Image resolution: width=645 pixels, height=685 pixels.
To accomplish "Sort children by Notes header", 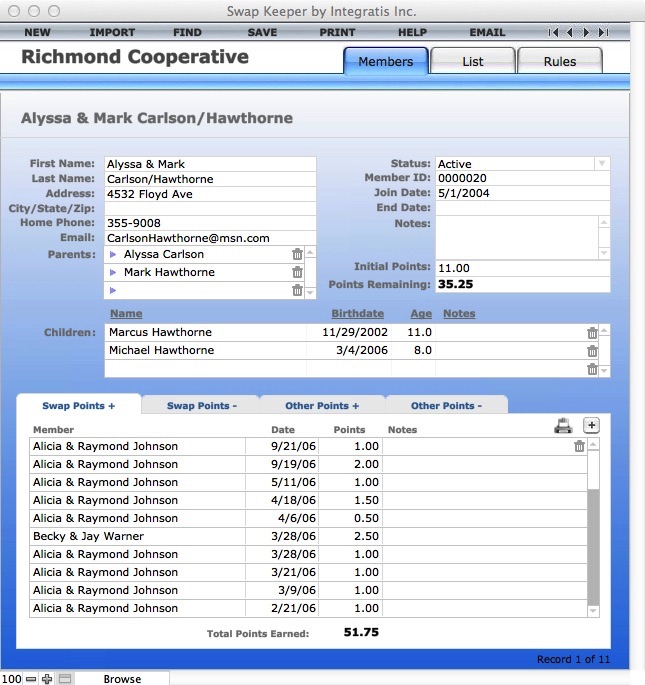I will 459,313.
